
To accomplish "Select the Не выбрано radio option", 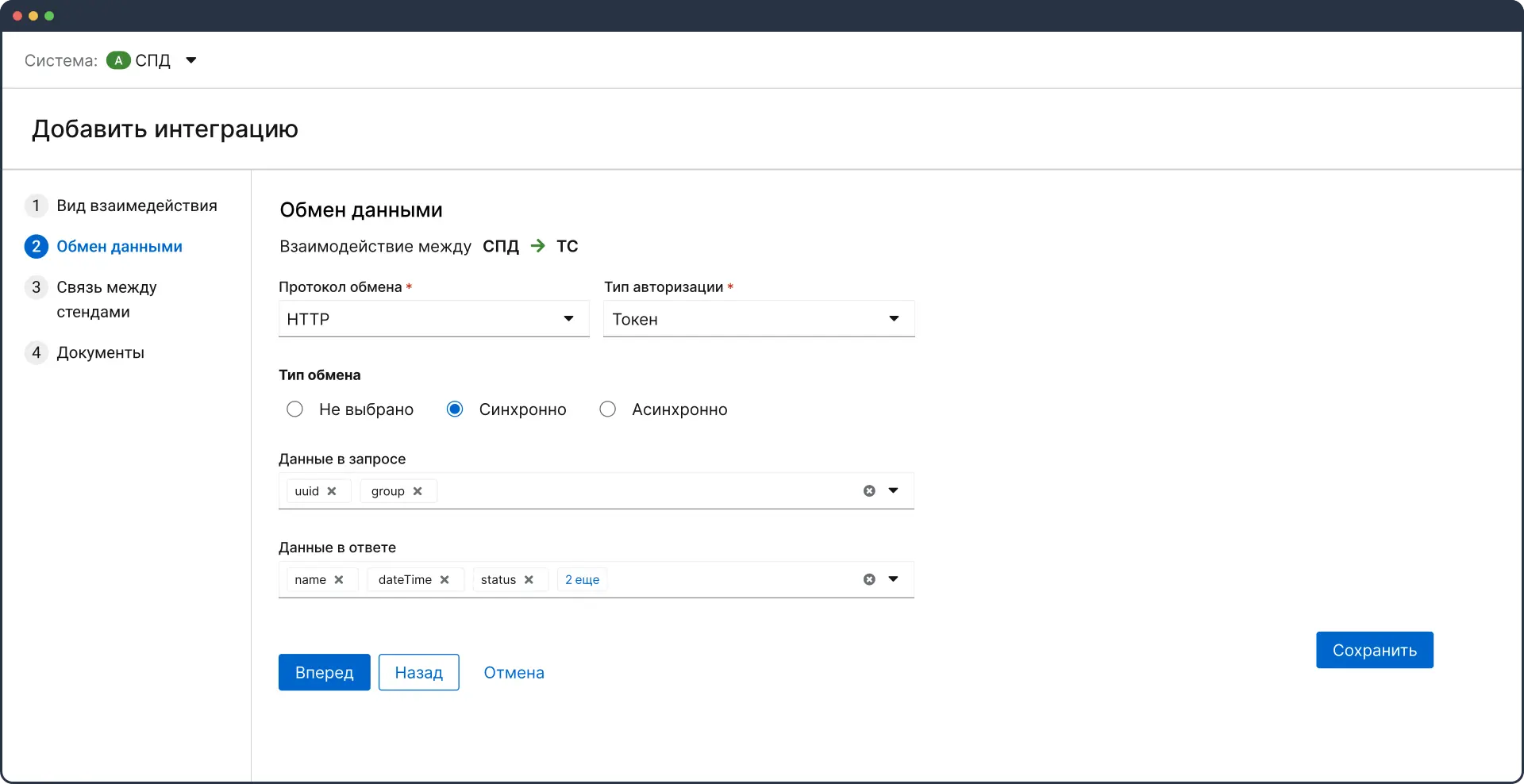I will (x=295, y=409).
